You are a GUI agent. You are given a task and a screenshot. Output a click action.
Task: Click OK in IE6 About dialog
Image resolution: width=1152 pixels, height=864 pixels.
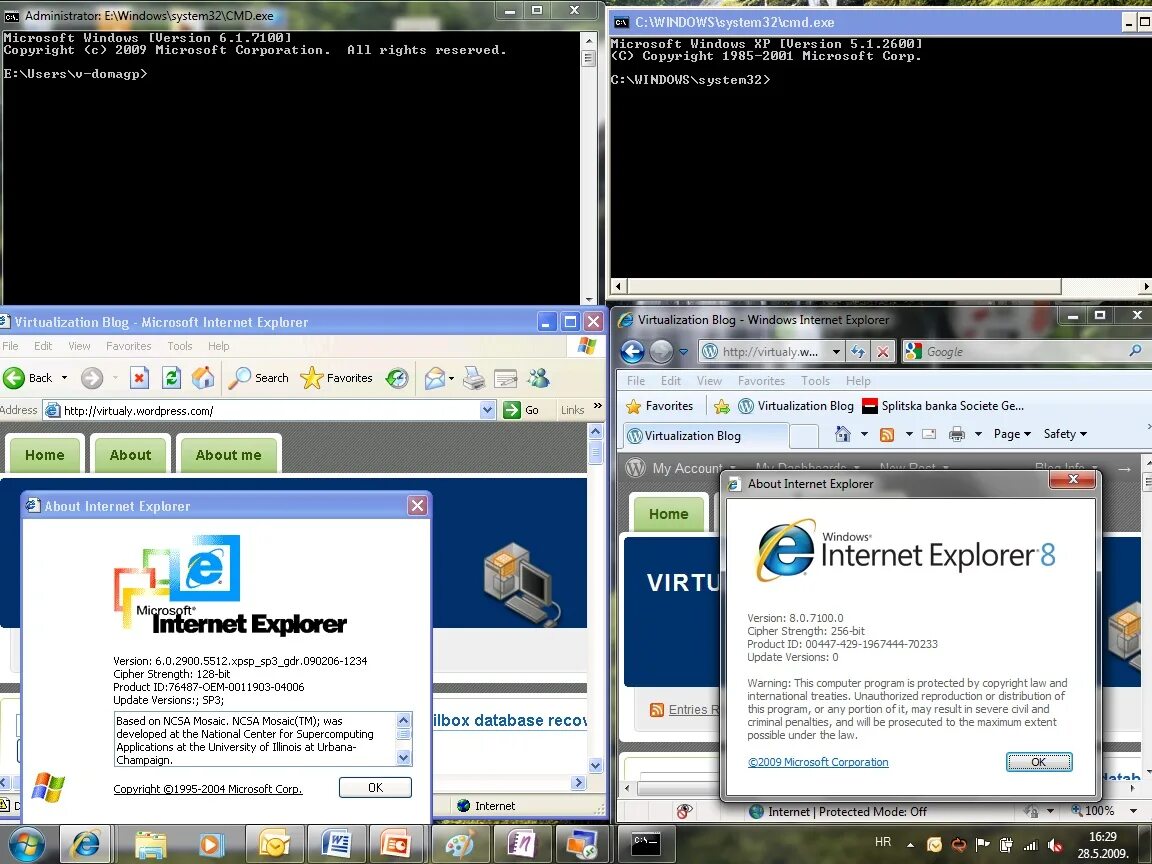coord(375,788)
